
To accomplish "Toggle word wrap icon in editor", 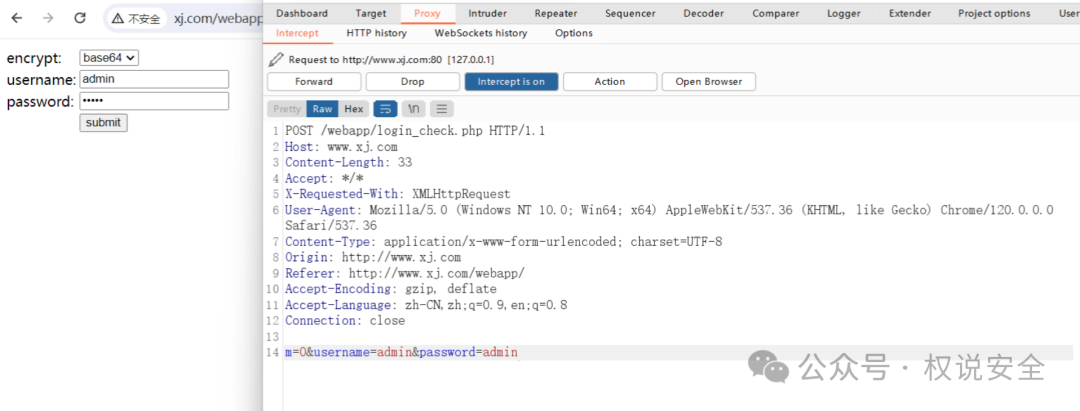I will [386, 109].
